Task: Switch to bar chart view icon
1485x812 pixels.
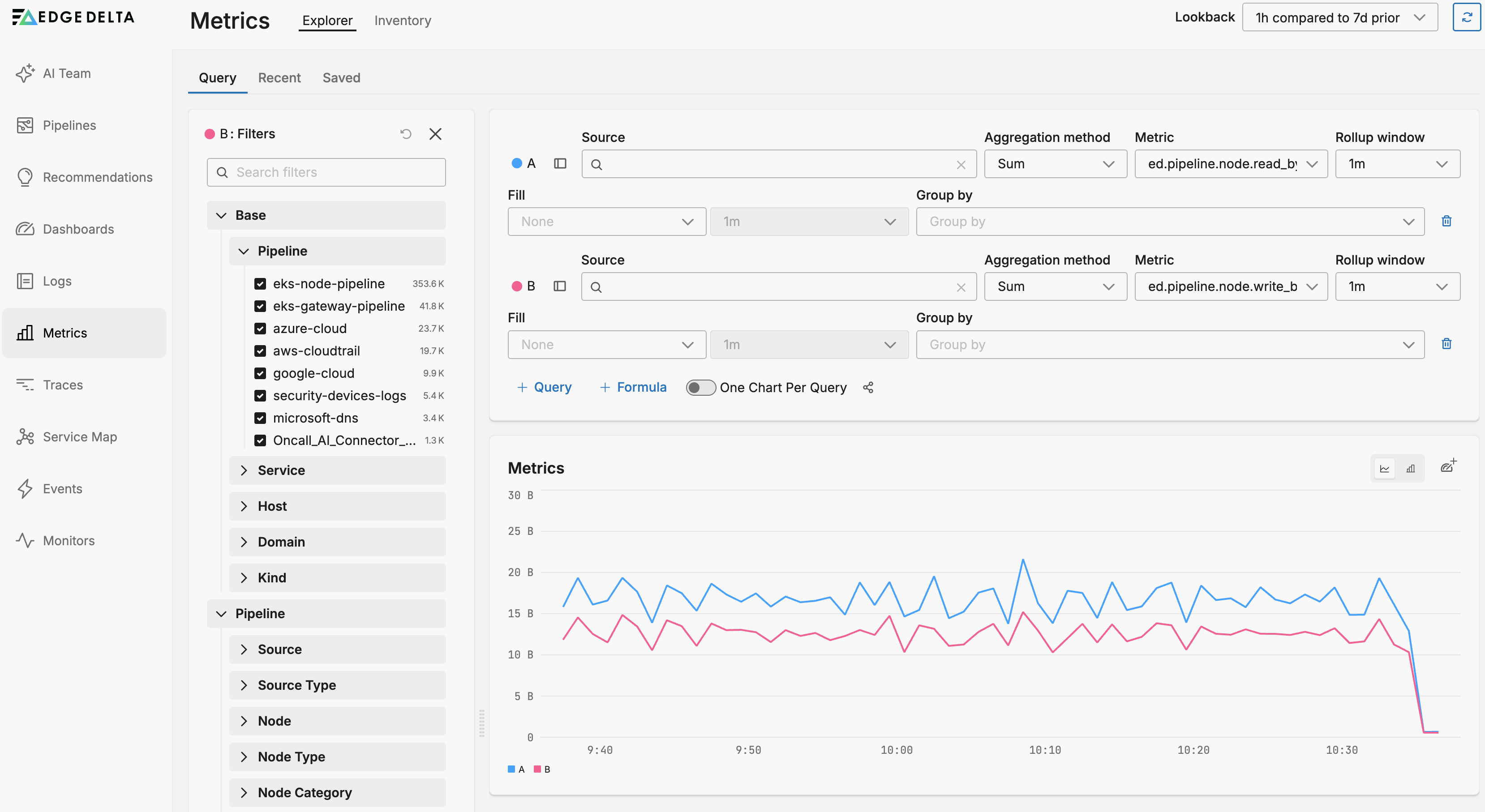Action: pos(1410,469)
